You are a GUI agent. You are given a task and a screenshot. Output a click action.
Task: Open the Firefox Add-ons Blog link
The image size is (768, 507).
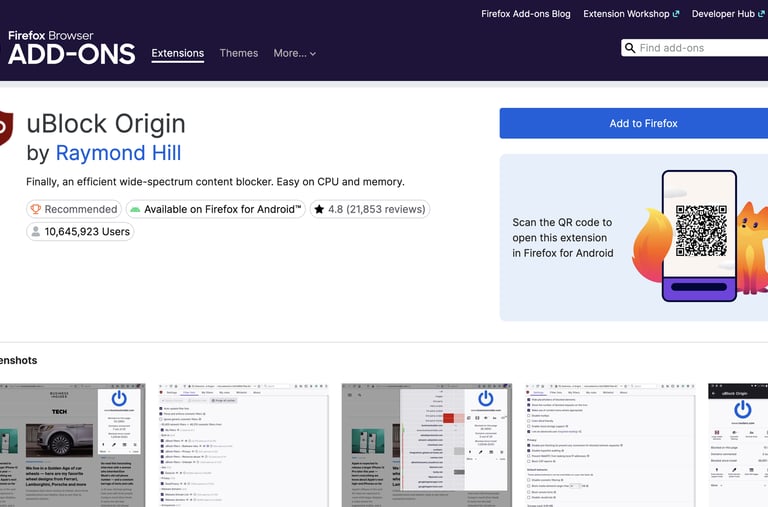click(x=526, y=14)
